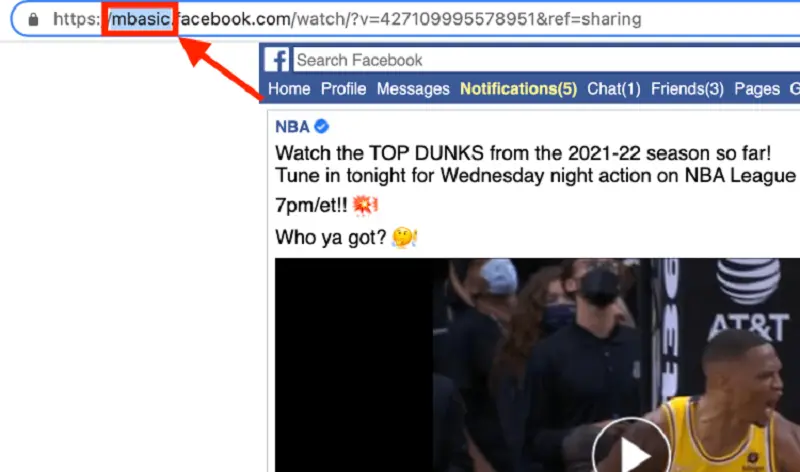The image size is (800, 472).
Task: Click the browser URL address field
Action: pyautogui.click(x=406, y=19)
